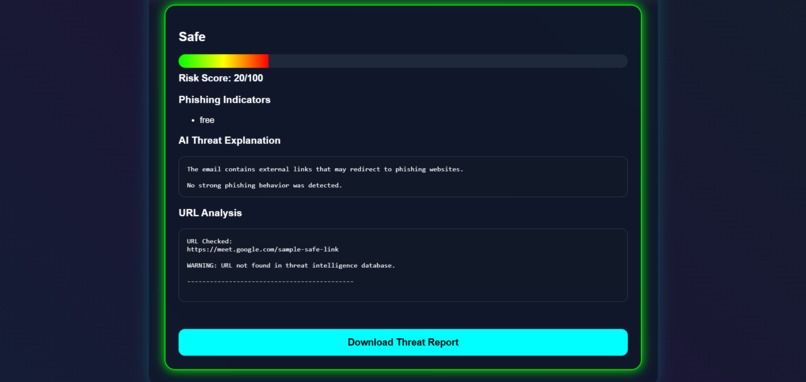The height and width of the screenshot is (382, 806).
Task: Click 'No strong phishing behavior was detected.' line
Action: (264, 185)
